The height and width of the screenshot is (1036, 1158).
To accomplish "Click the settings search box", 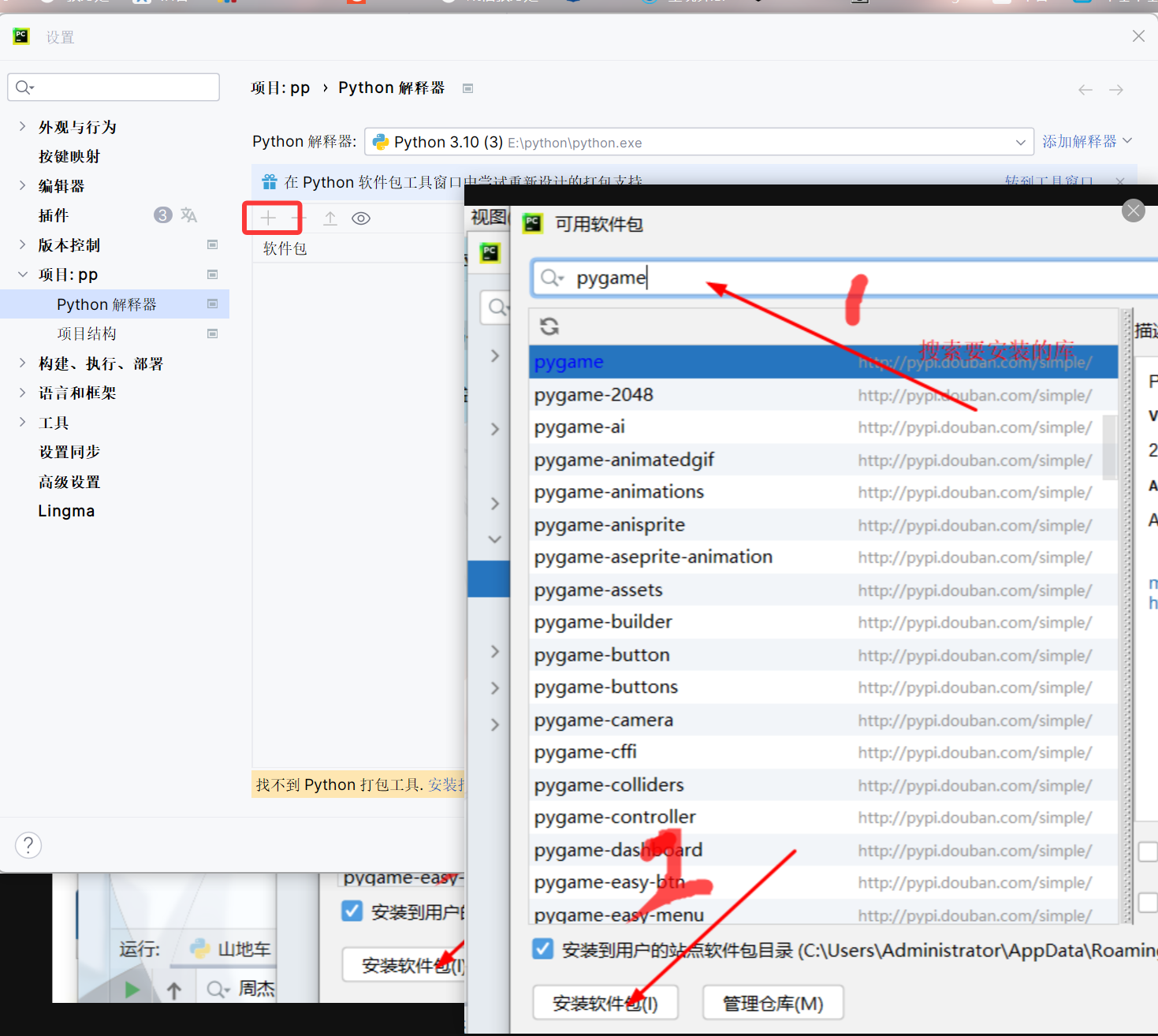I will 114,87.
